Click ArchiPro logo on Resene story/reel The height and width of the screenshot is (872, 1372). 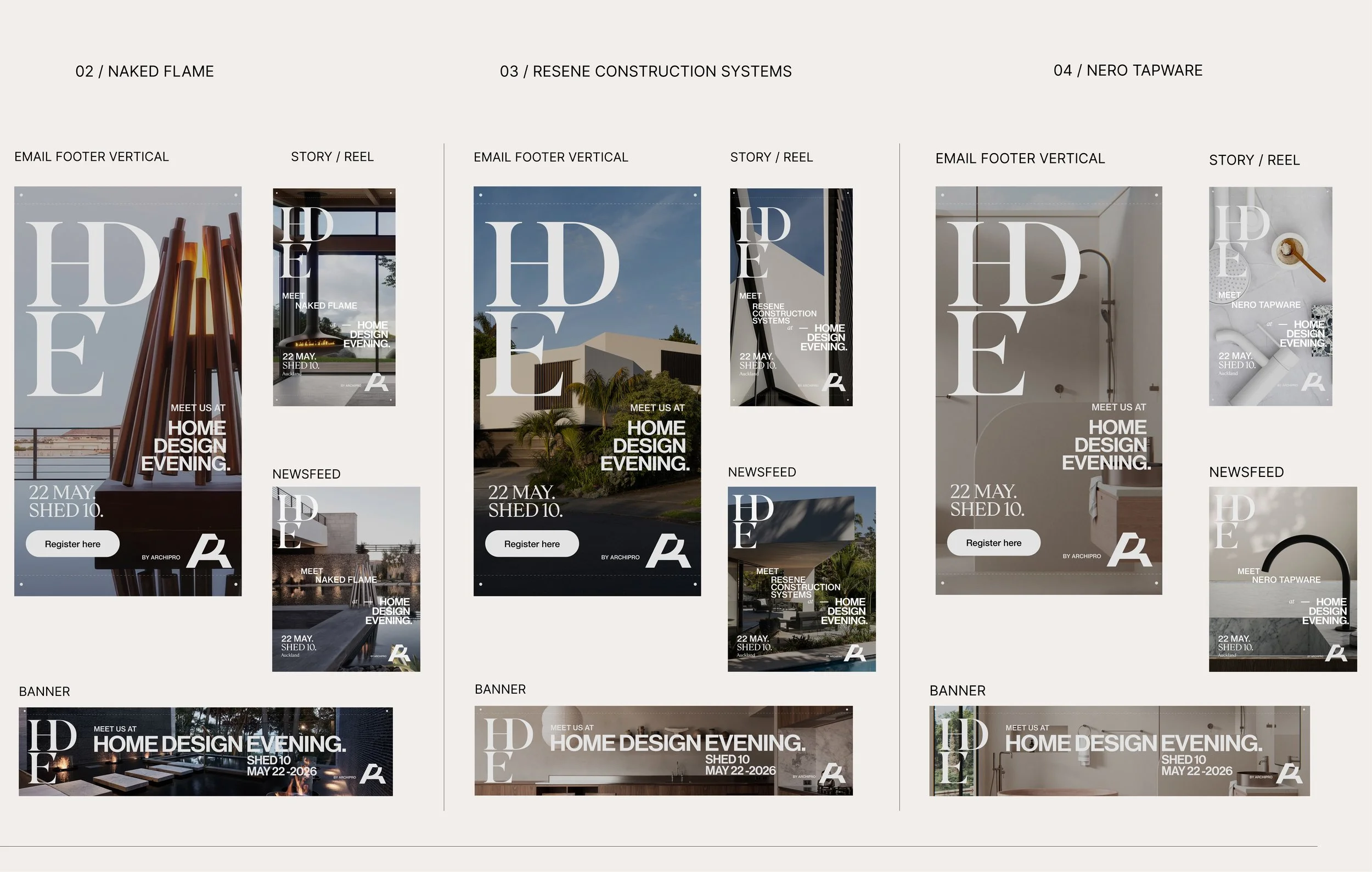[x=834, y=382]
